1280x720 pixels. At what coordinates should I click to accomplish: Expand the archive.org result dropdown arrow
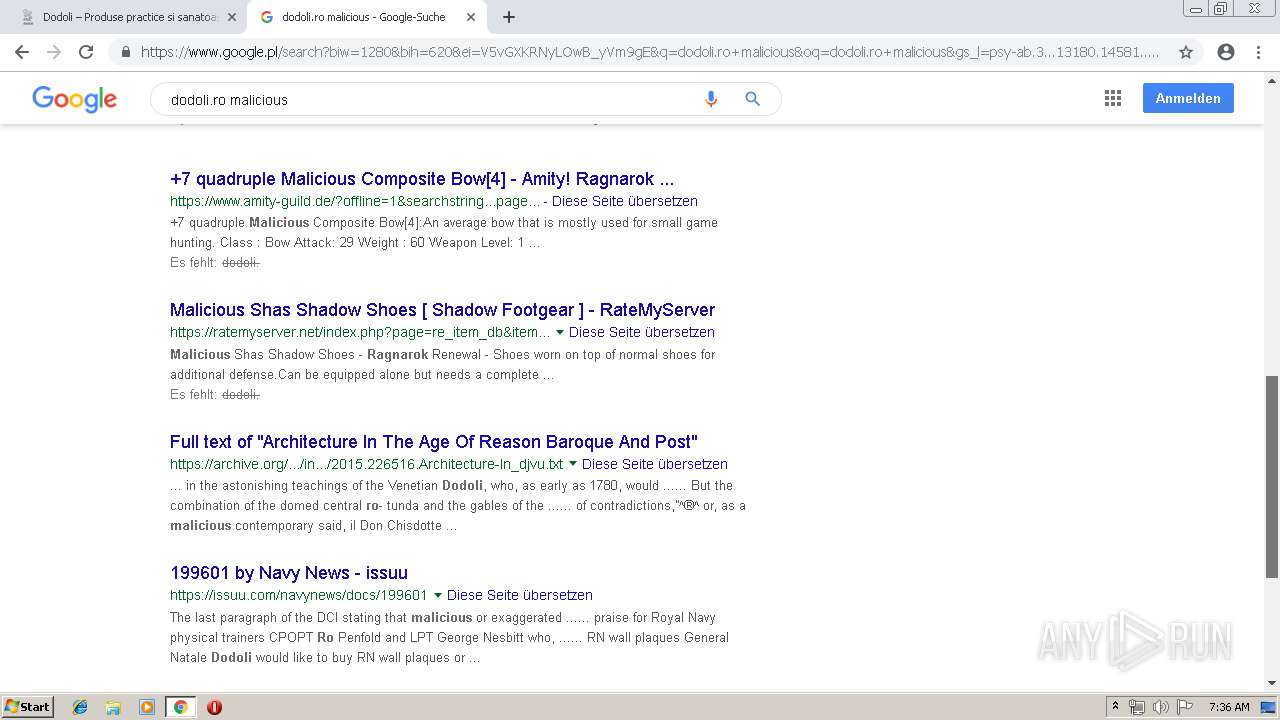(x=573, y=464)
